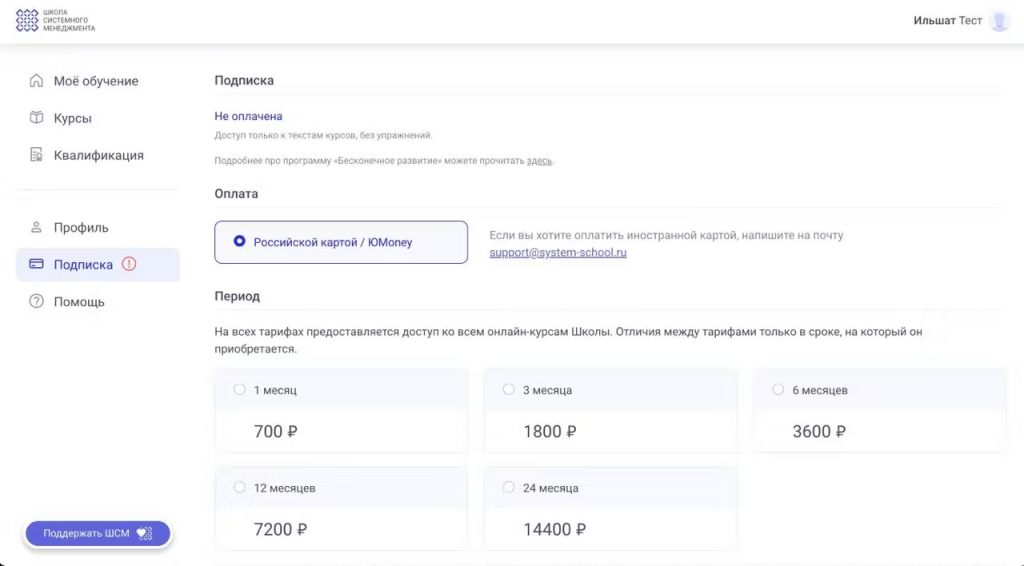Select the 12 месяцев radio button

240,487
